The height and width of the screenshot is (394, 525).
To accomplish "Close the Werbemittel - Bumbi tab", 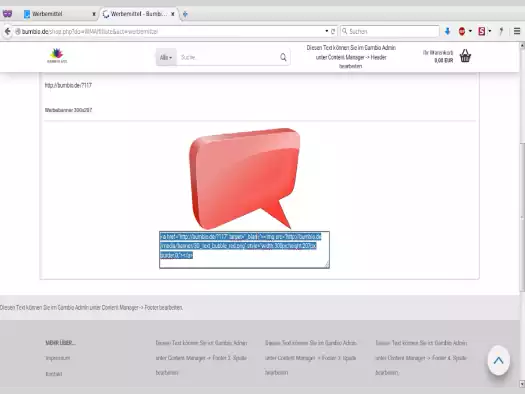I will [x=173, y=14].
